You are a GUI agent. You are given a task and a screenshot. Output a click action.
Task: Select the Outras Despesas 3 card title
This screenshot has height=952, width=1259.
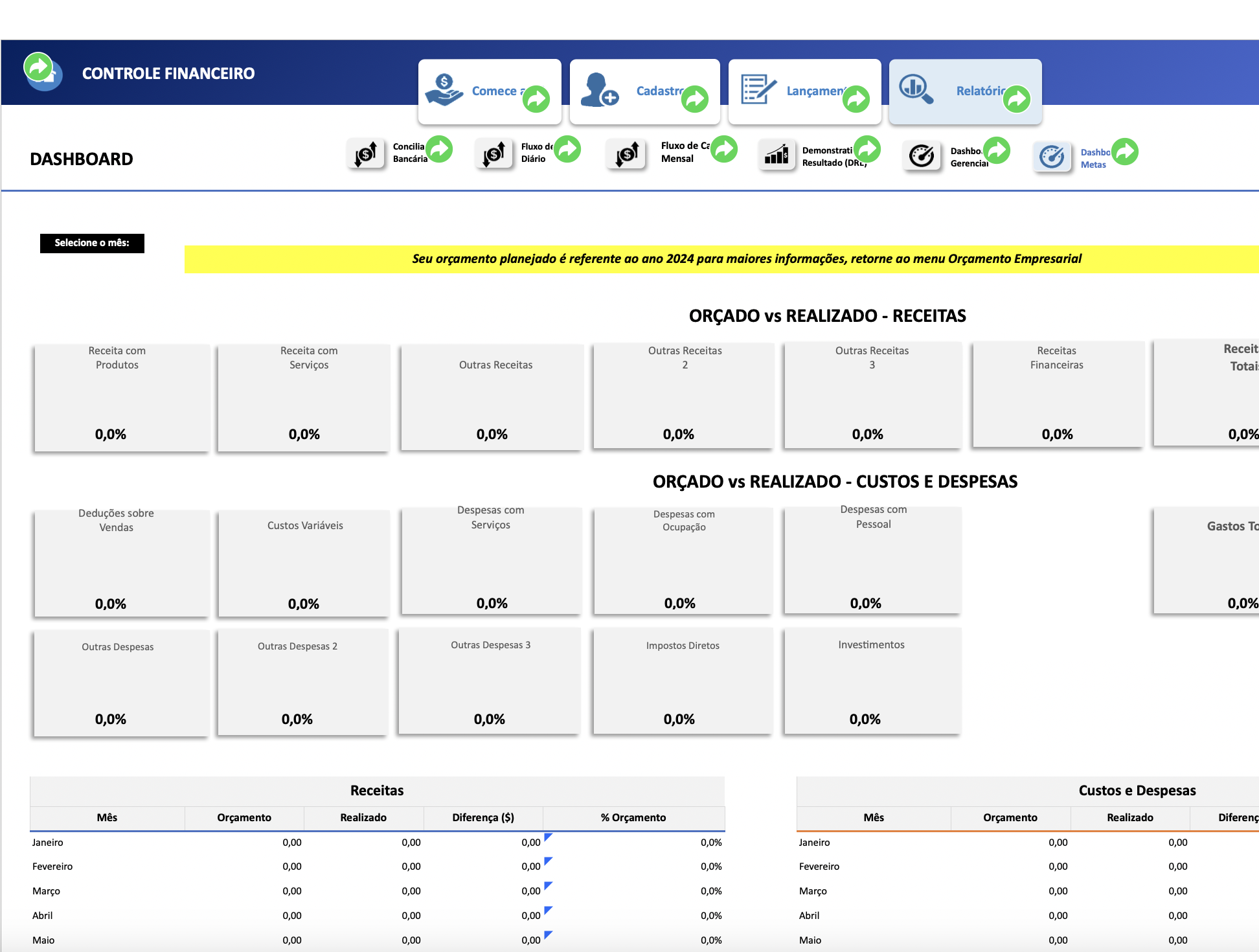(x=490, y=645)
